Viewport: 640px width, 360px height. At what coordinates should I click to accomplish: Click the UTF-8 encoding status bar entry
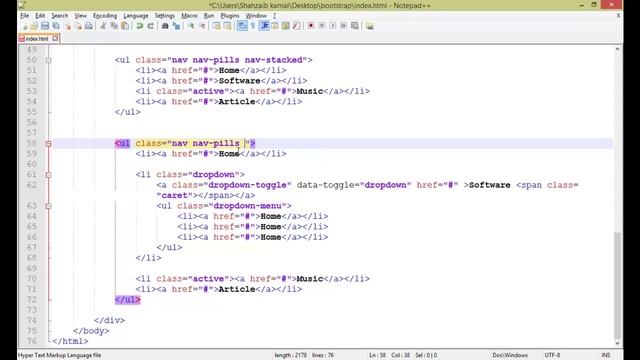(x=552, y=355)
